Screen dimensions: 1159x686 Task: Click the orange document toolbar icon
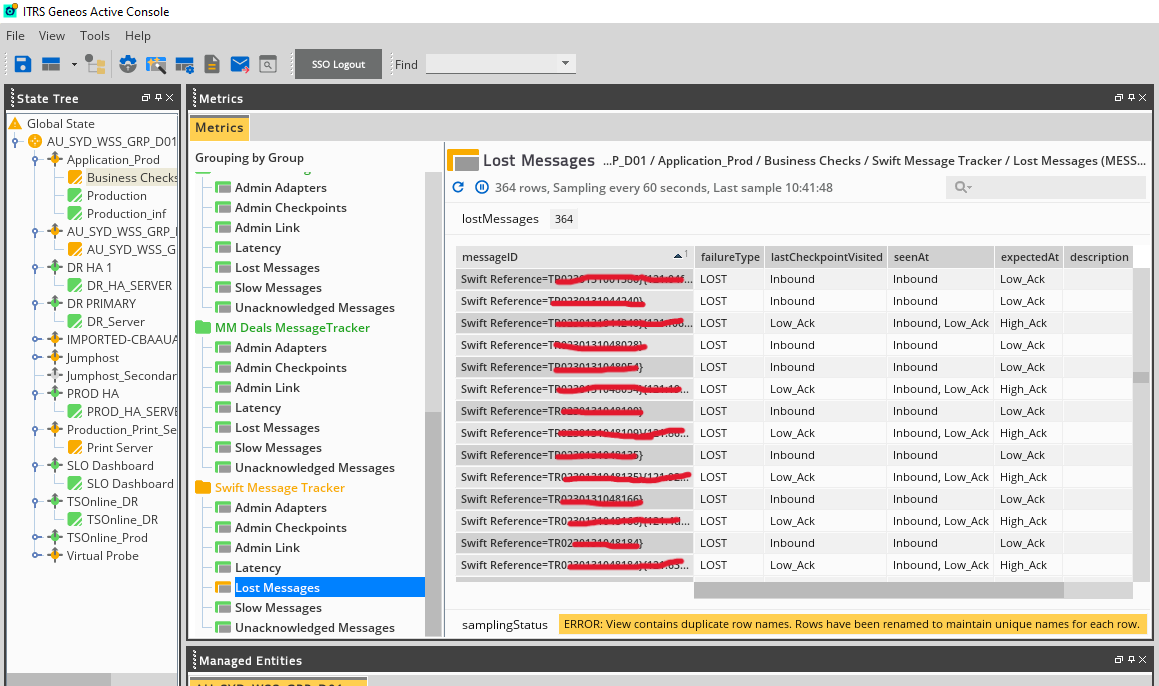[212, 64]
